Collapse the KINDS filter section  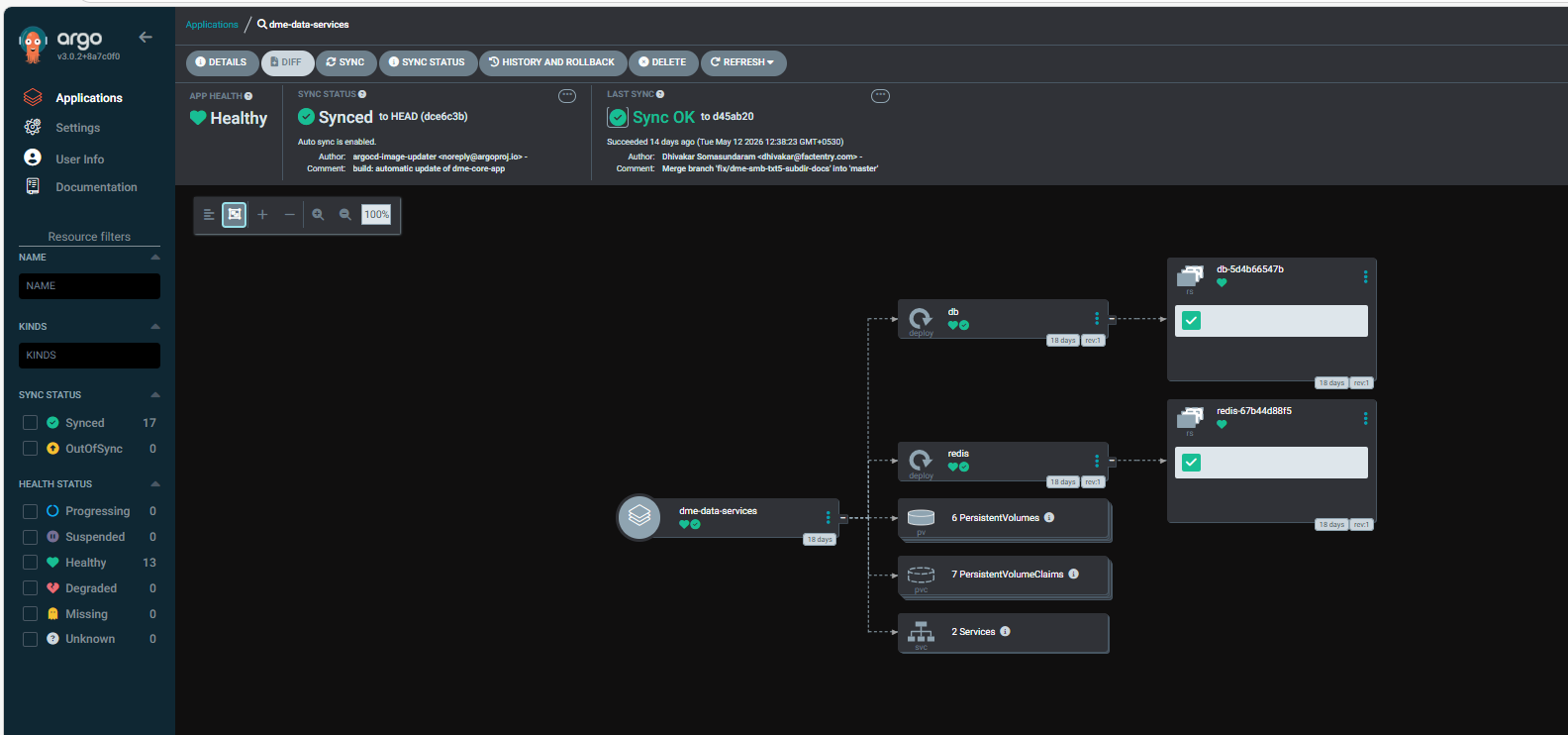tap(155, 327)
